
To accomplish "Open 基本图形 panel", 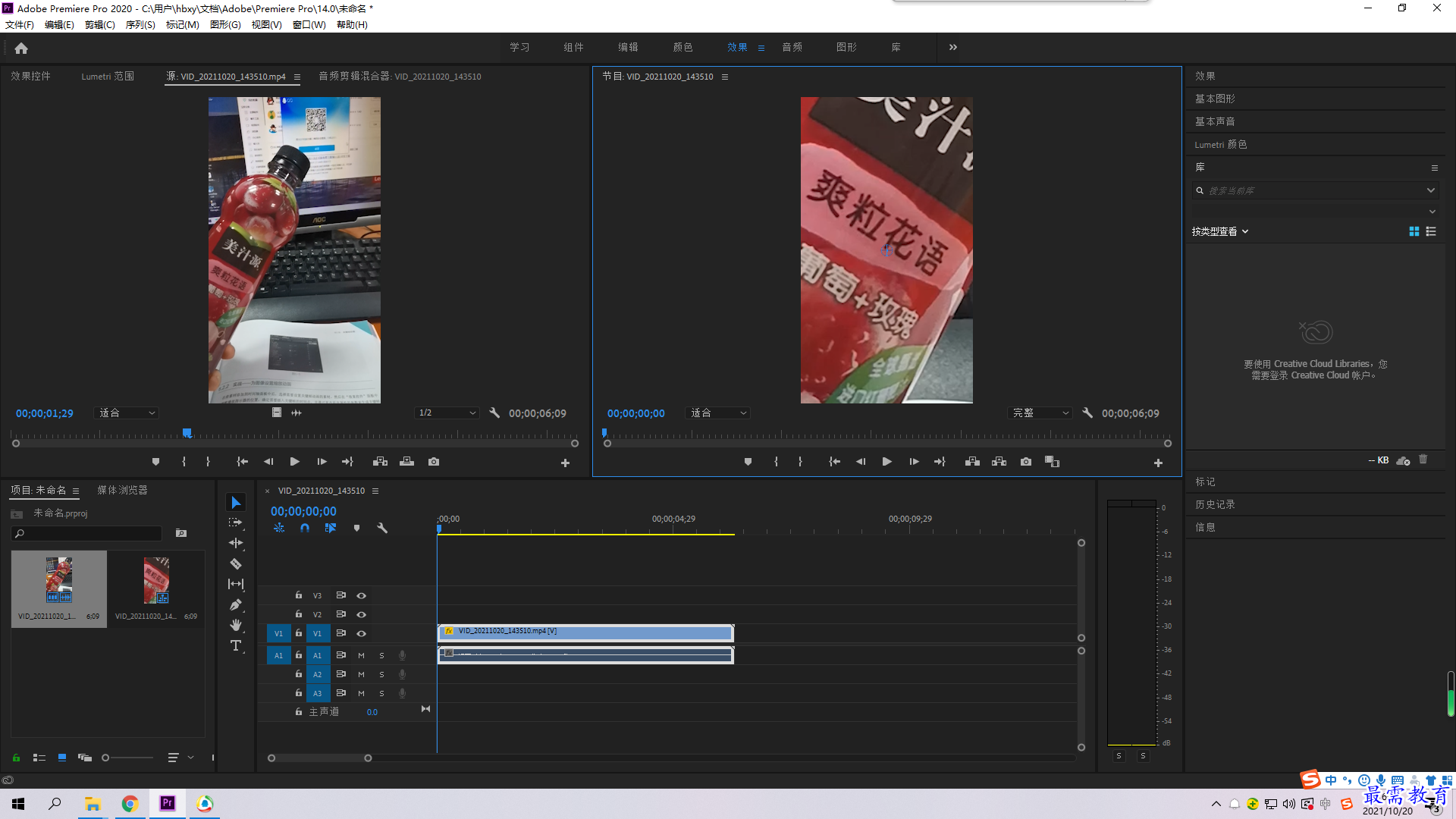I will pos(1215,99).
